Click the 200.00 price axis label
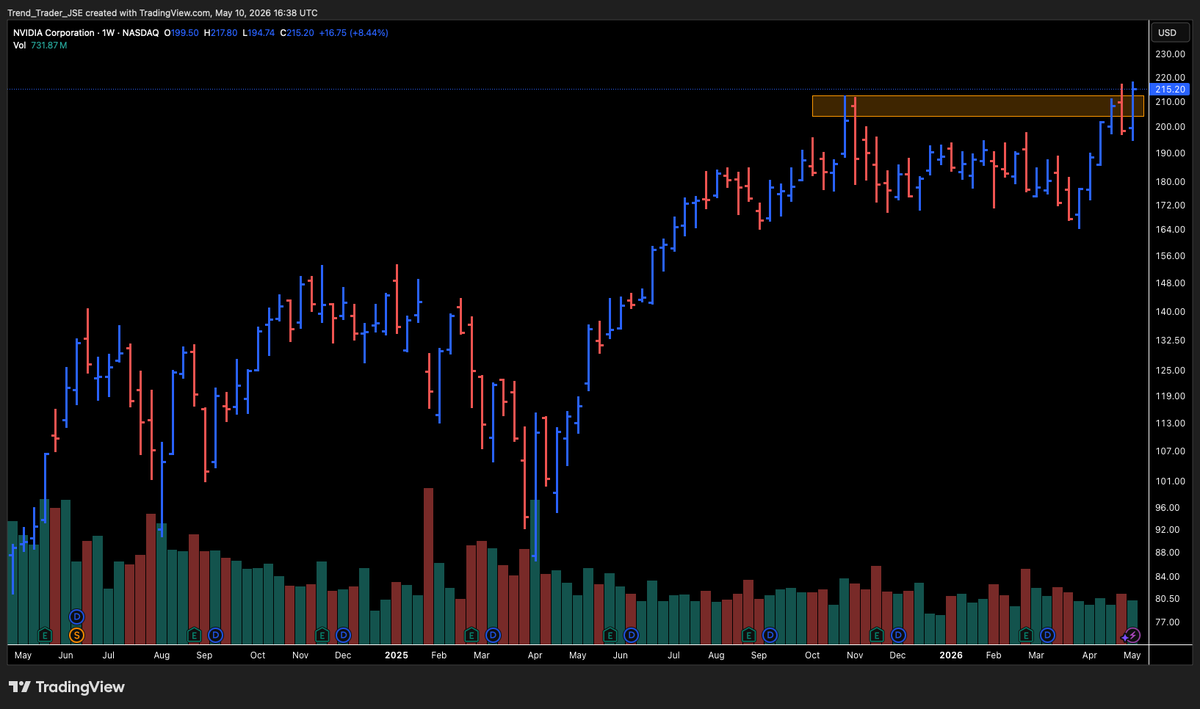The image size is (1200, 709). (x=1168, y=127)
